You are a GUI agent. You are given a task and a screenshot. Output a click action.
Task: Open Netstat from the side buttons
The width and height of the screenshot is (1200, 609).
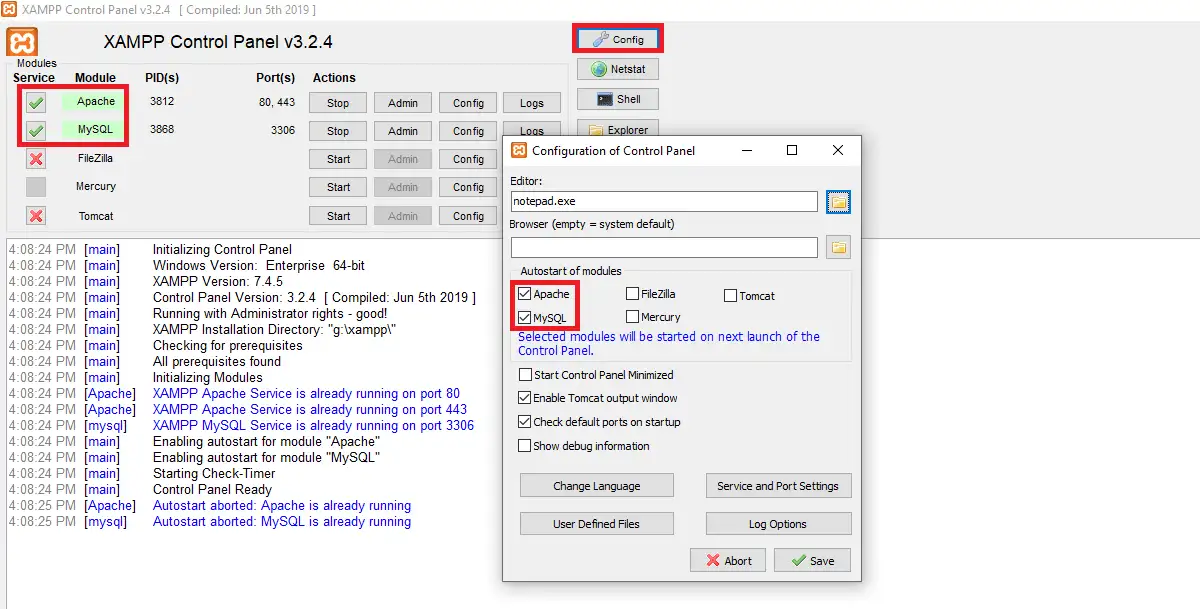(x=618, y=70)
